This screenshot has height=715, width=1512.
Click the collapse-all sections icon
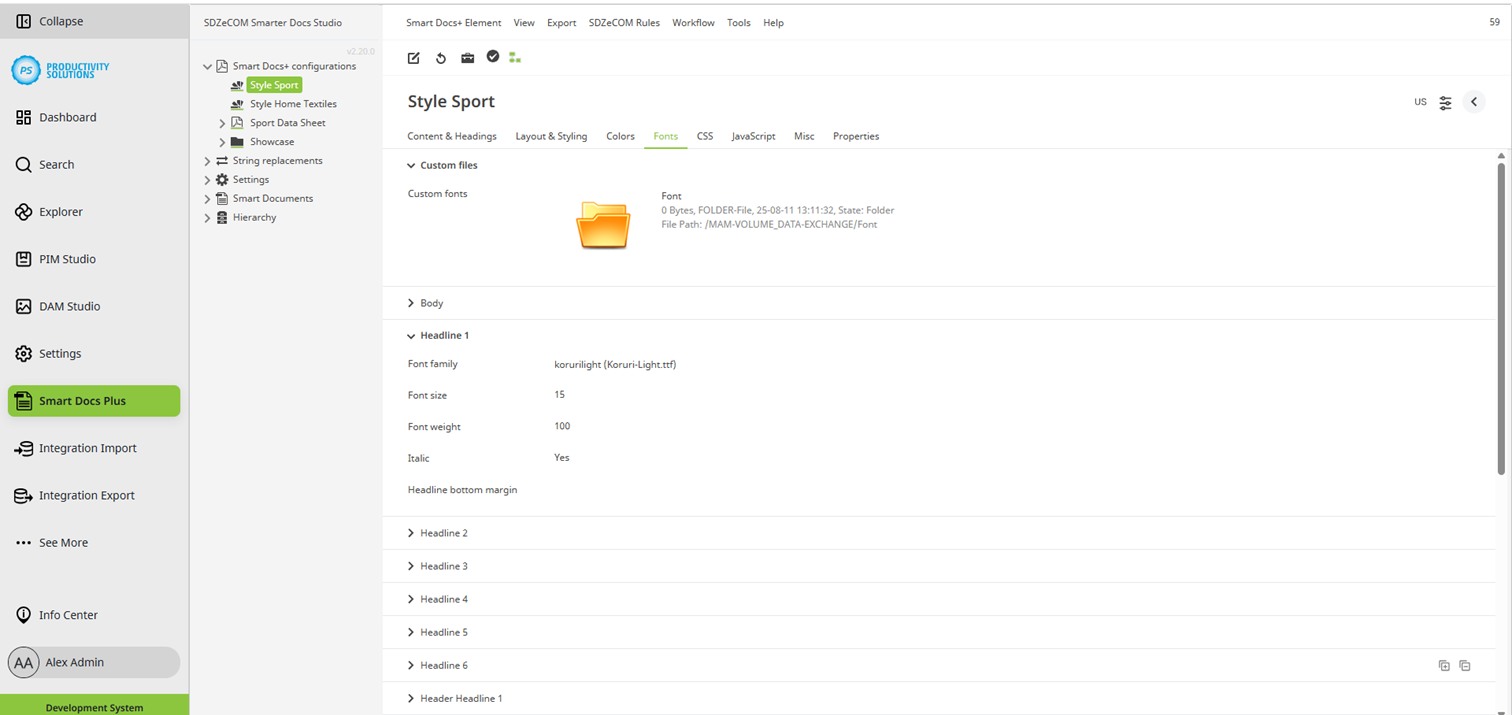(1465, 666)
